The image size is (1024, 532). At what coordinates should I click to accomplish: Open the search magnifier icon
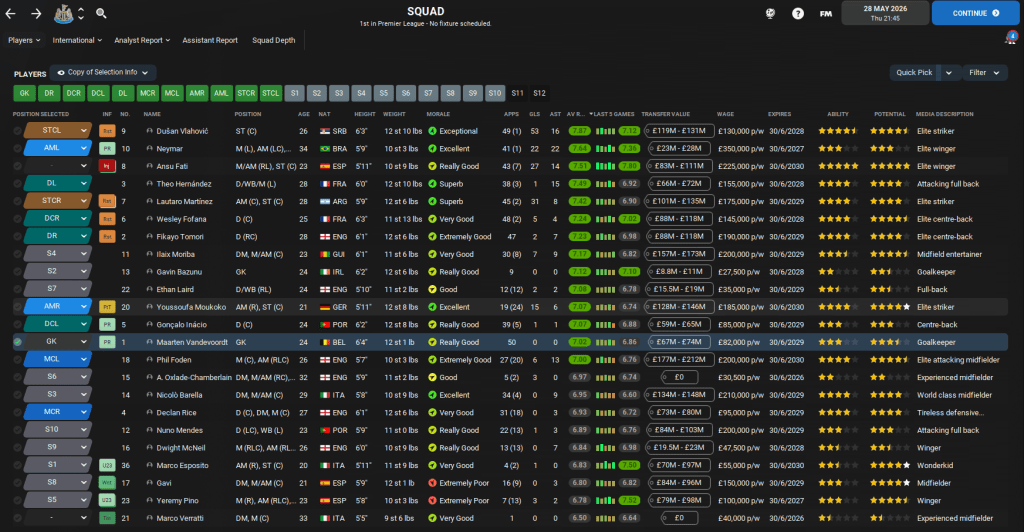click(101, 14)
